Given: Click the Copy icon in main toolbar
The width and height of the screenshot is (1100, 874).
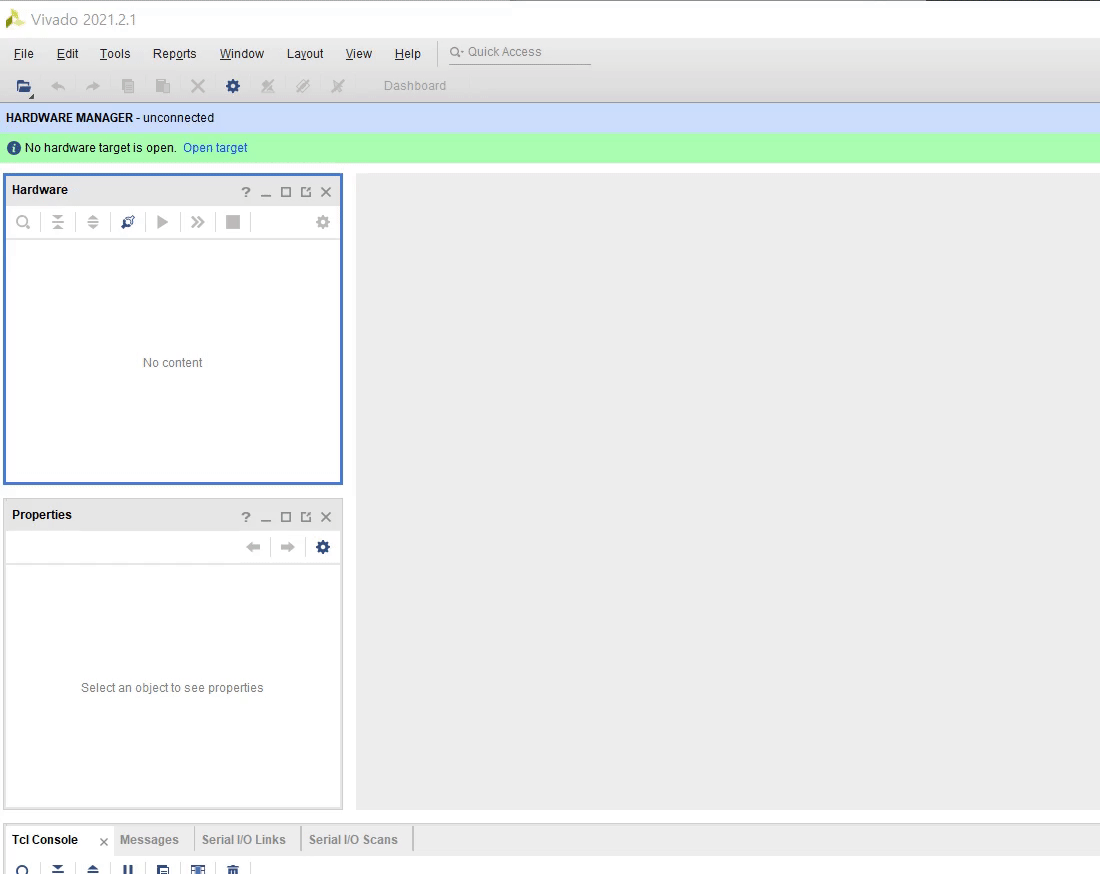Looking at the screenshot, I should 128,86.
